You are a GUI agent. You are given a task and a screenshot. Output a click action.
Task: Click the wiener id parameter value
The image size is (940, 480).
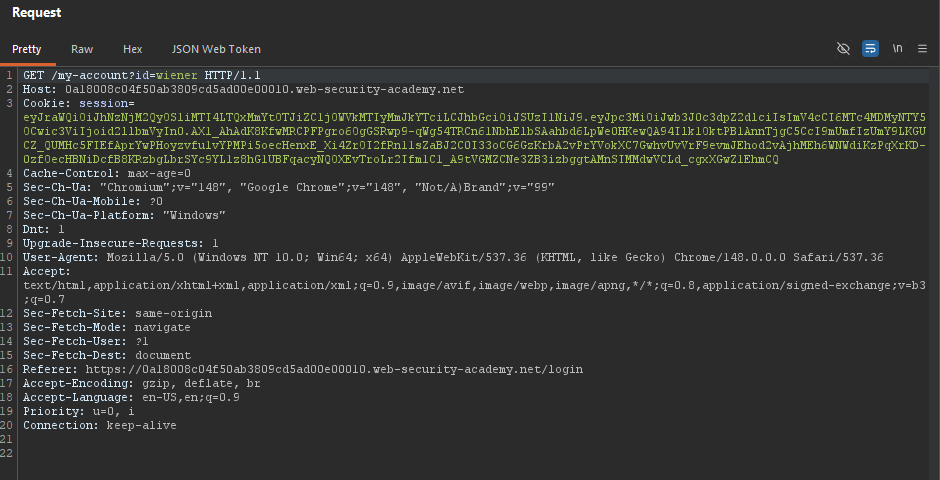click(x=177, y=76)
